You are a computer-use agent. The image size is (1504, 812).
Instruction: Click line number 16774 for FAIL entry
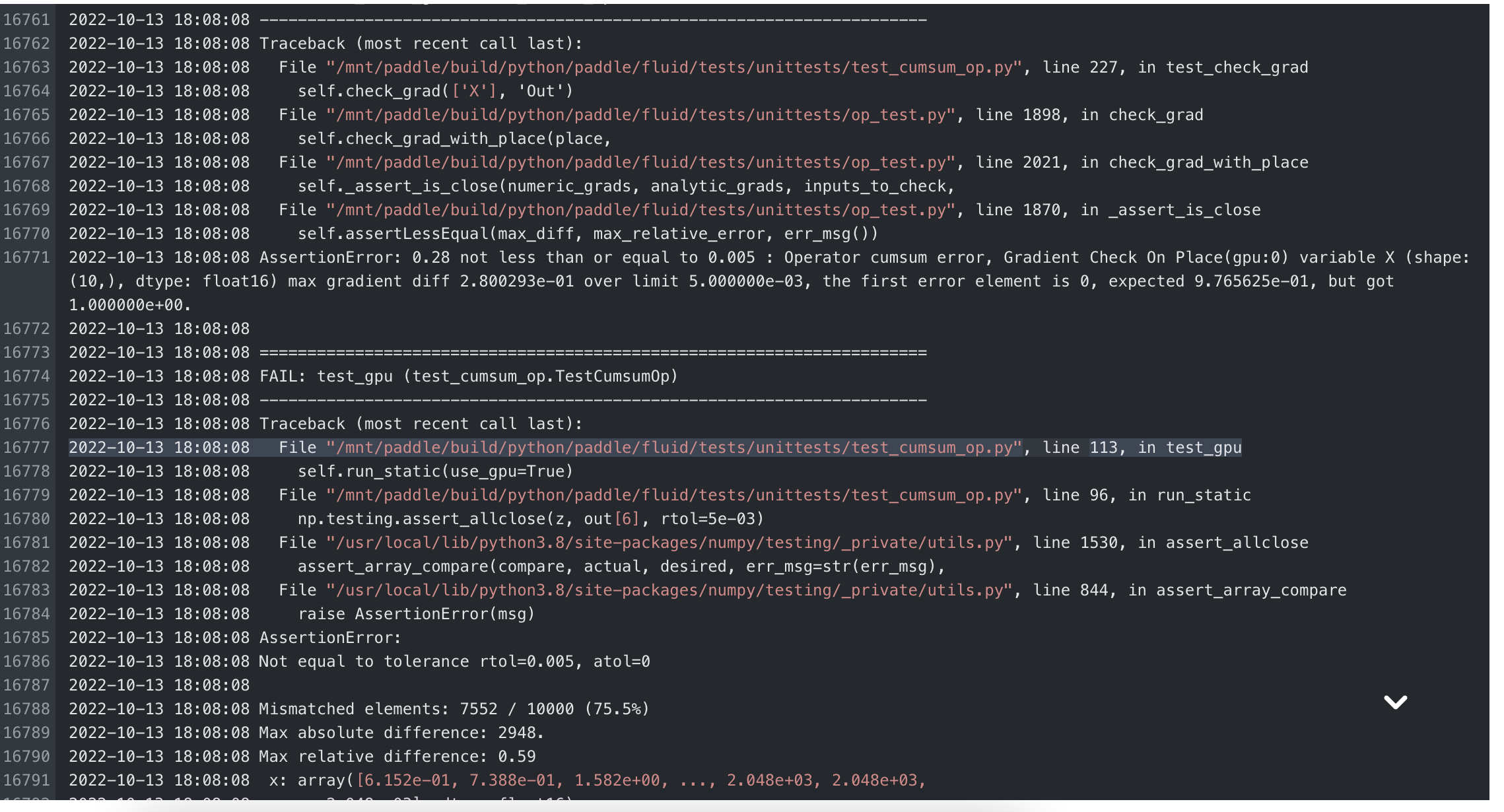tap(26, 376)
